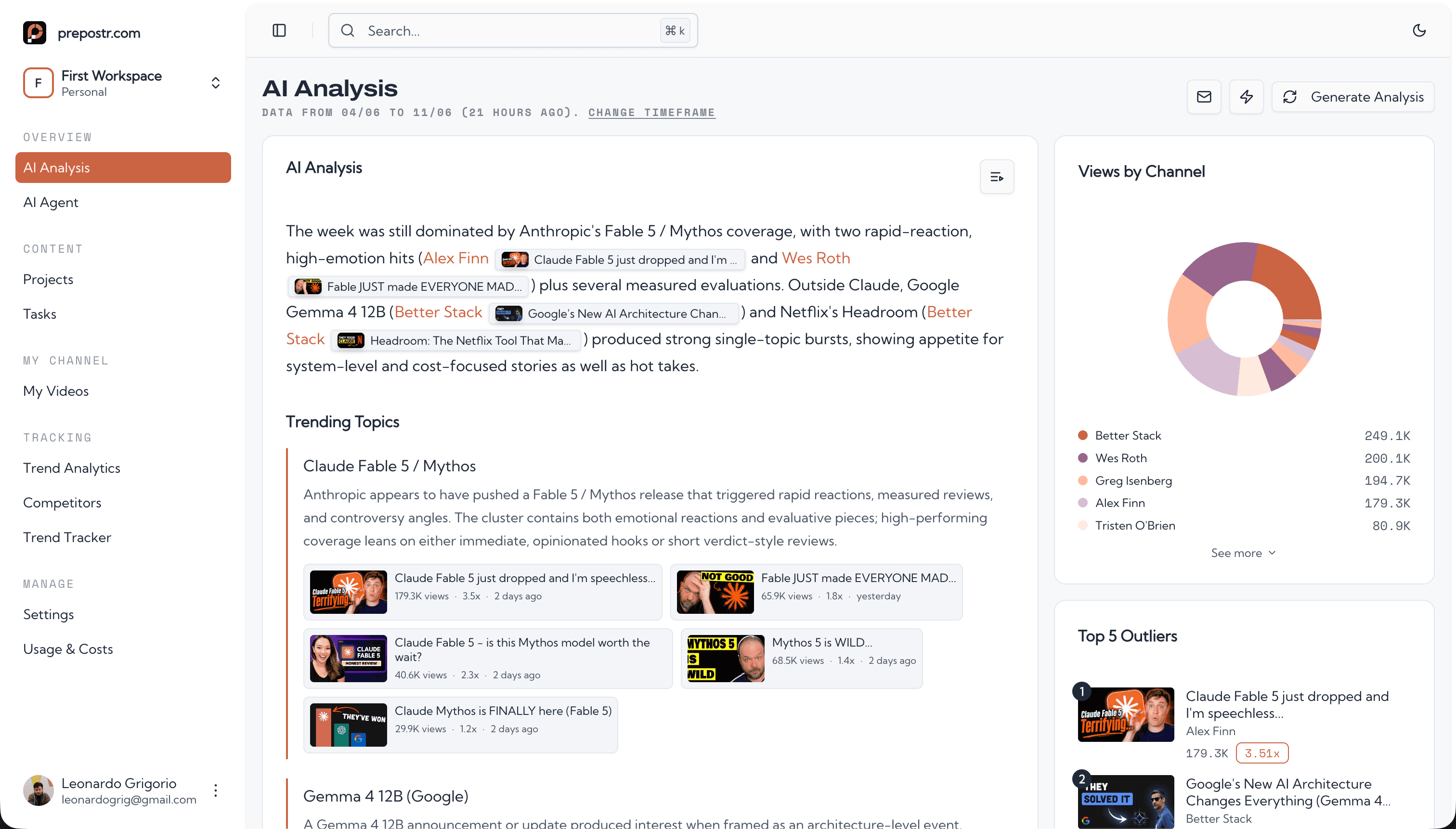Click Better Stack 249.1K views value

coord(1387,436)
